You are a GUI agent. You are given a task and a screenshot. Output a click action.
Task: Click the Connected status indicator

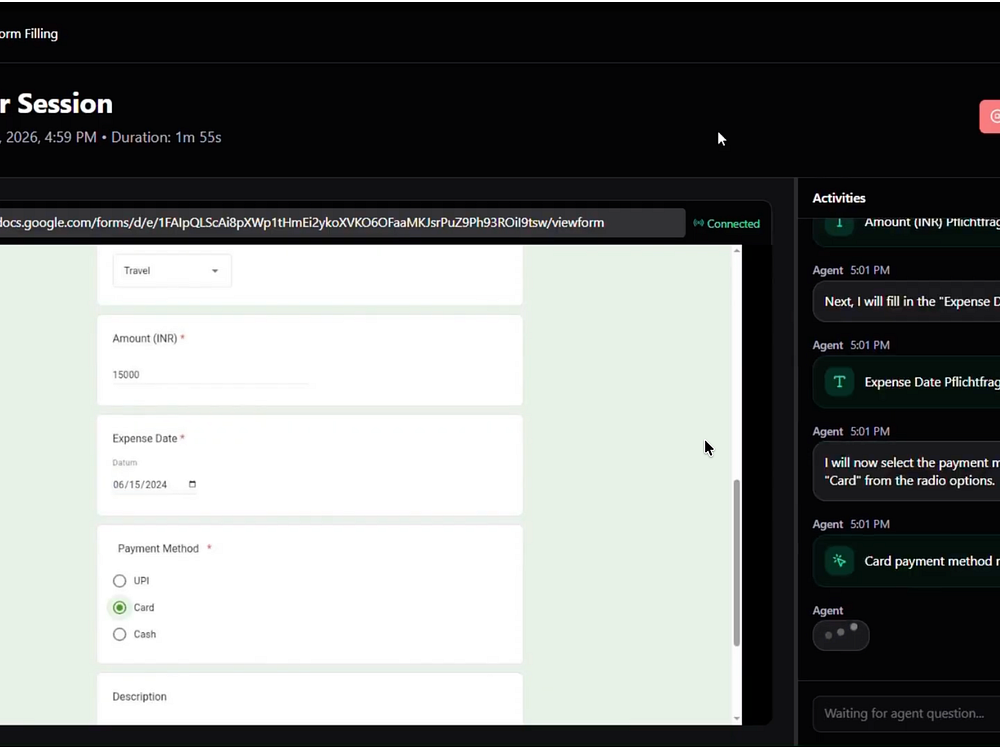pos(726,224)
